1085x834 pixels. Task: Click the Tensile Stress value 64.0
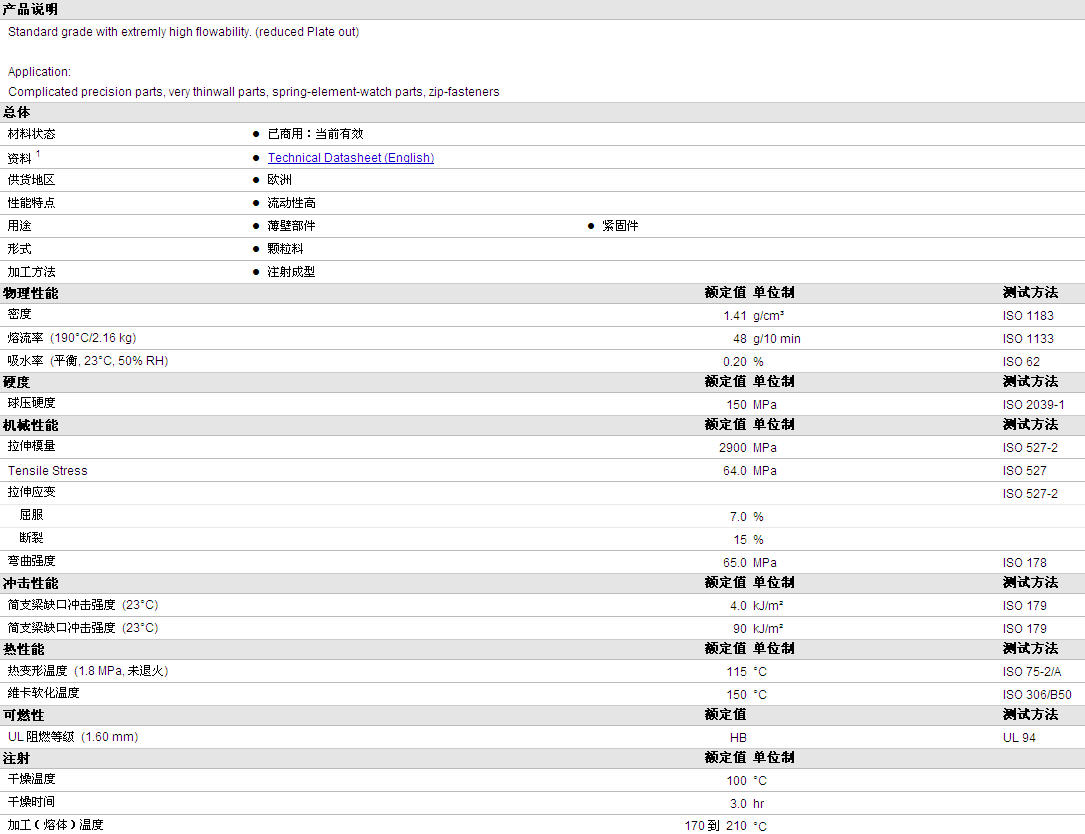pyautogui.click(x=735, y=471)
